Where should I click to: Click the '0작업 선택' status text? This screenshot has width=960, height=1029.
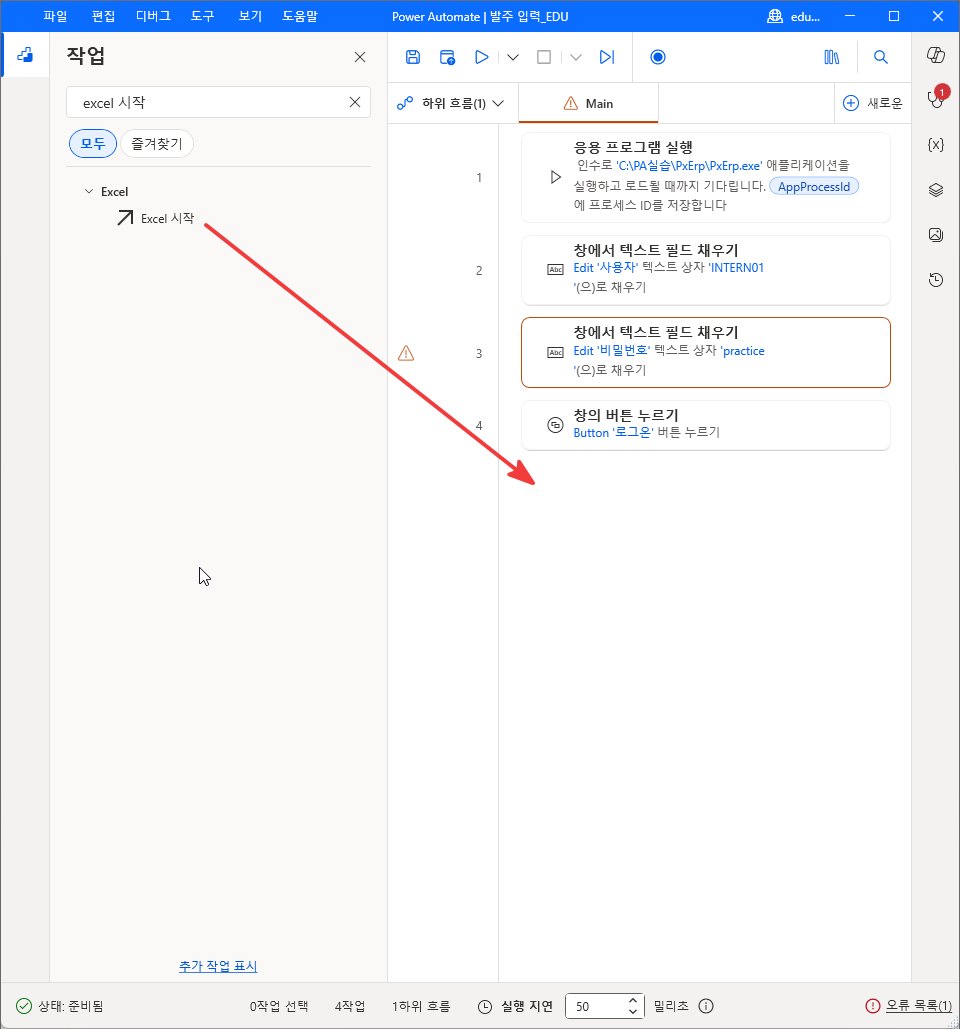pyautogui.click(x=279, y=1006)
